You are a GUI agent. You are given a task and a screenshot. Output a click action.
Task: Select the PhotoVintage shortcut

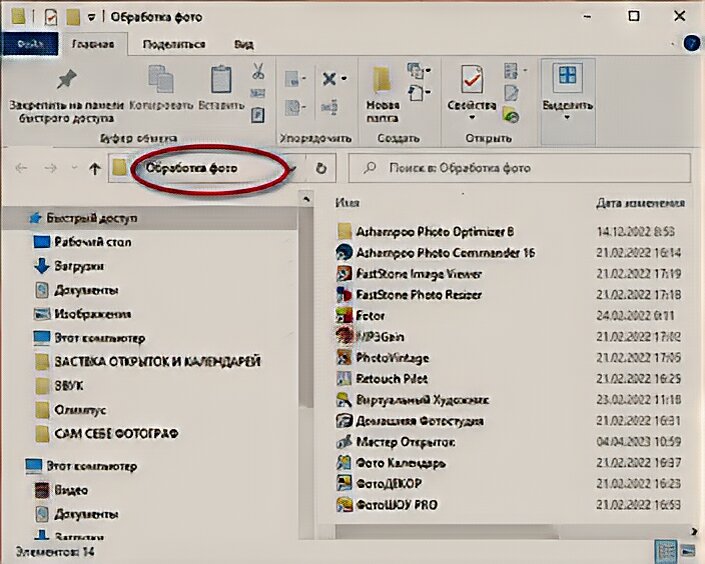point(382,358)
